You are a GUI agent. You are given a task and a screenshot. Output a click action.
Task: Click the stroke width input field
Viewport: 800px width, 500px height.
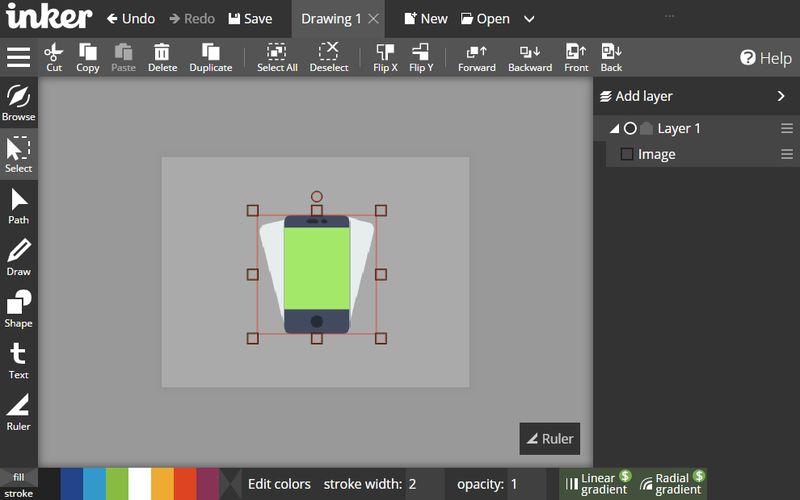[x=423, y=484]
